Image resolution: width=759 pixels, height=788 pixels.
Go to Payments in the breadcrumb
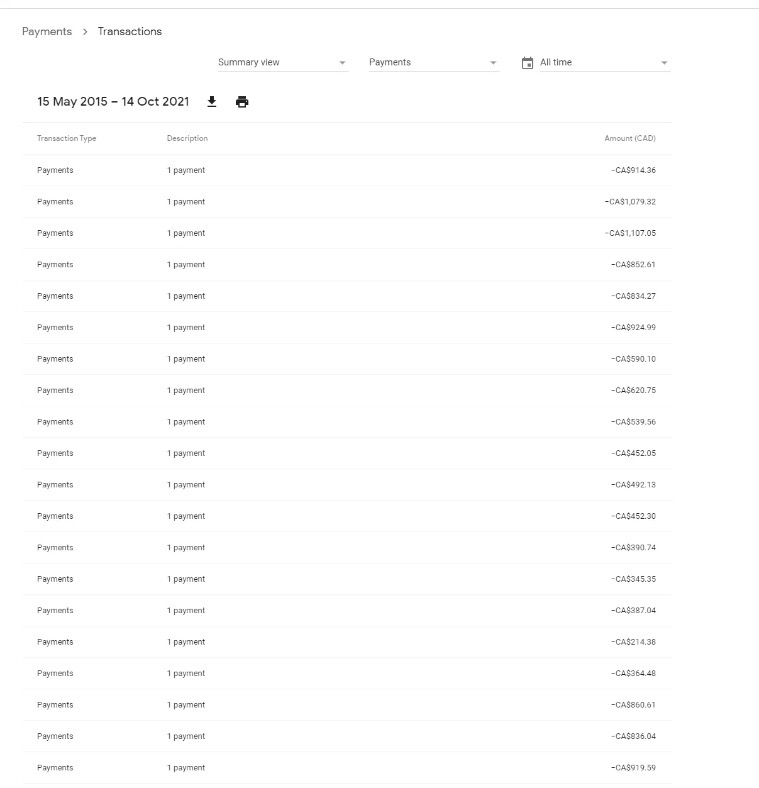(x=47, y=31)
